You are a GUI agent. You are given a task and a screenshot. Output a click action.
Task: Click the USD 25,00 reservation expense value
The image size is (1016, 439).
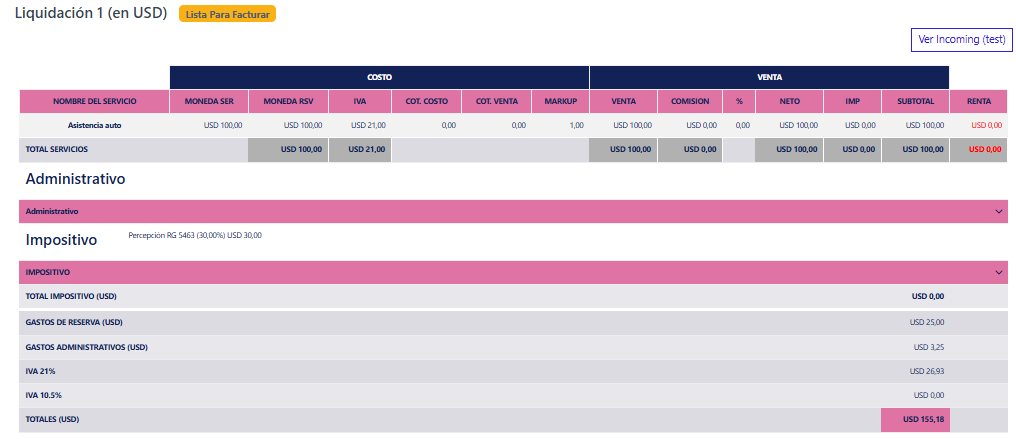[x=927, y=322]
